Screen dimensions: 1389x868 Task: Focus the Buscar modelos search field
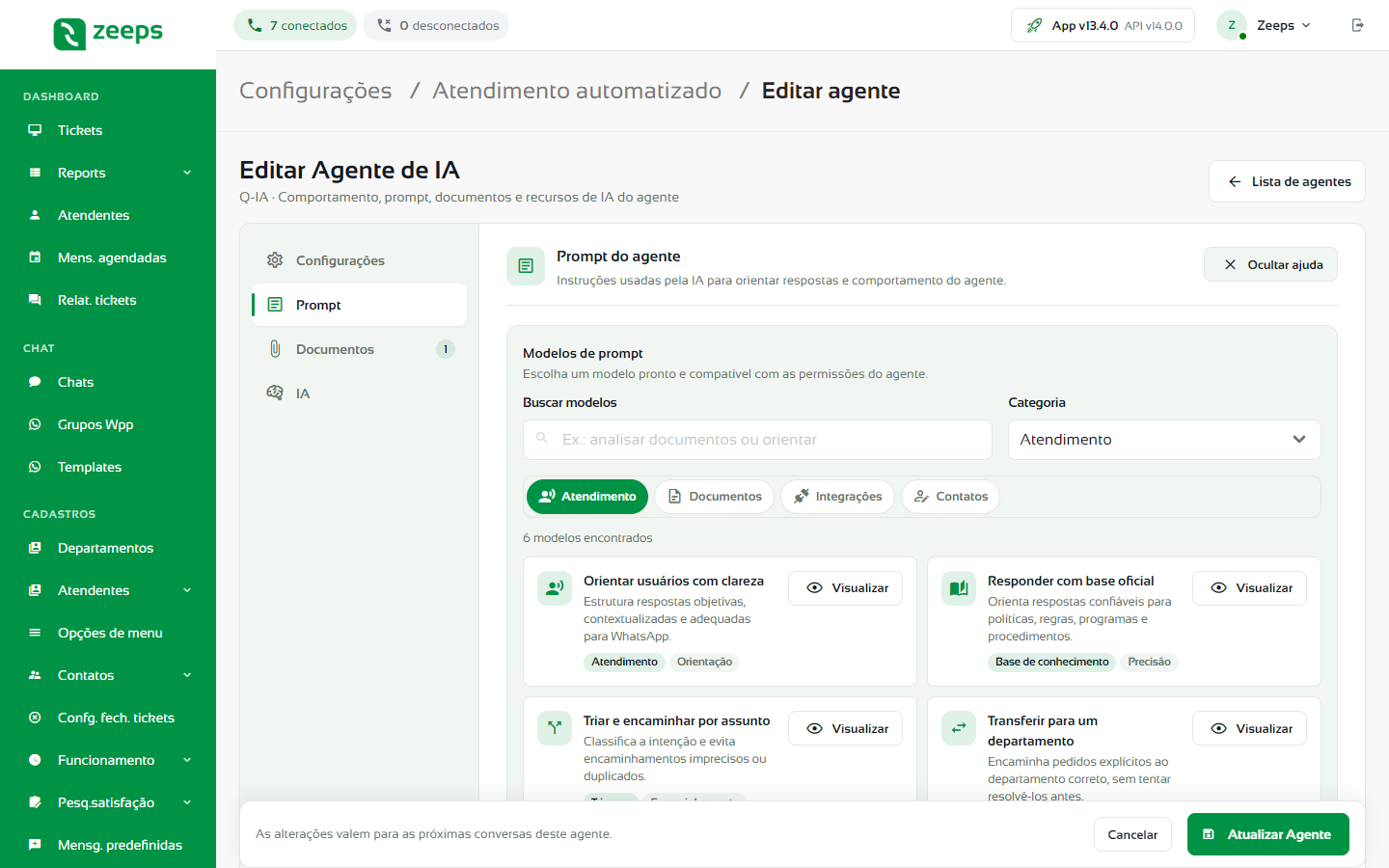[757, 440]
